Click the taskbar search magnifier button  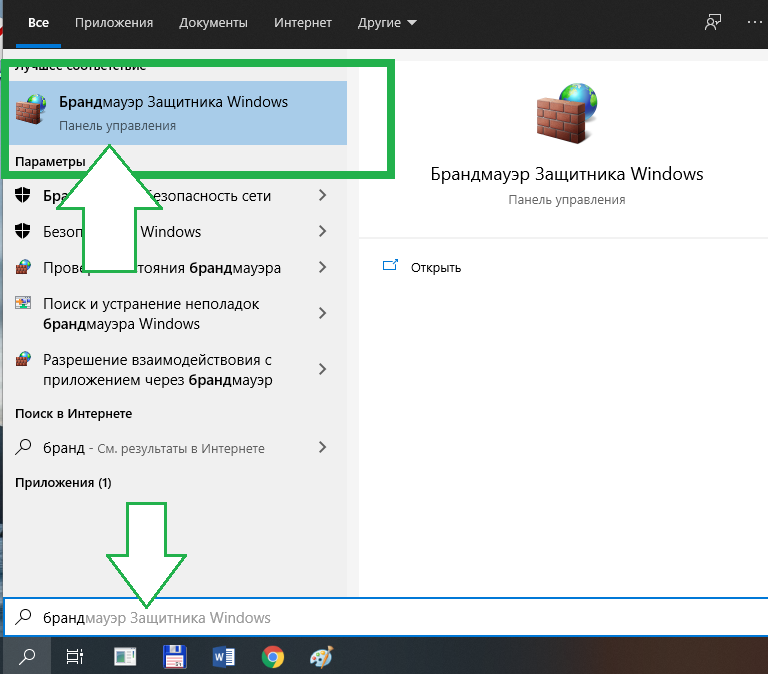27,656
